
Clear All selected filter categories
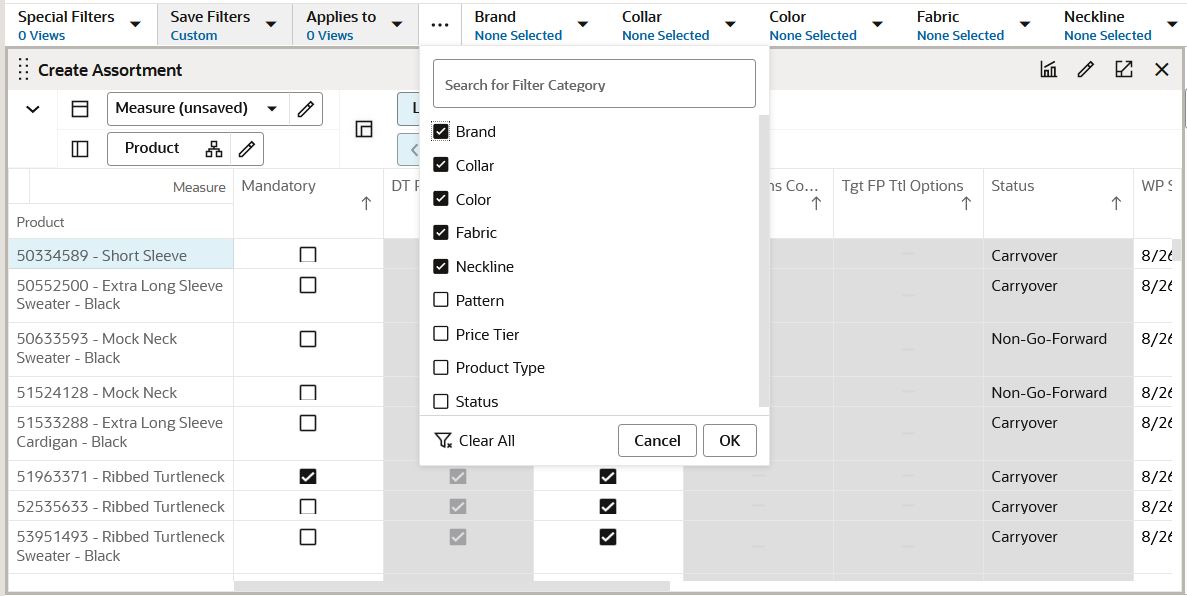(x=475, y=440)
